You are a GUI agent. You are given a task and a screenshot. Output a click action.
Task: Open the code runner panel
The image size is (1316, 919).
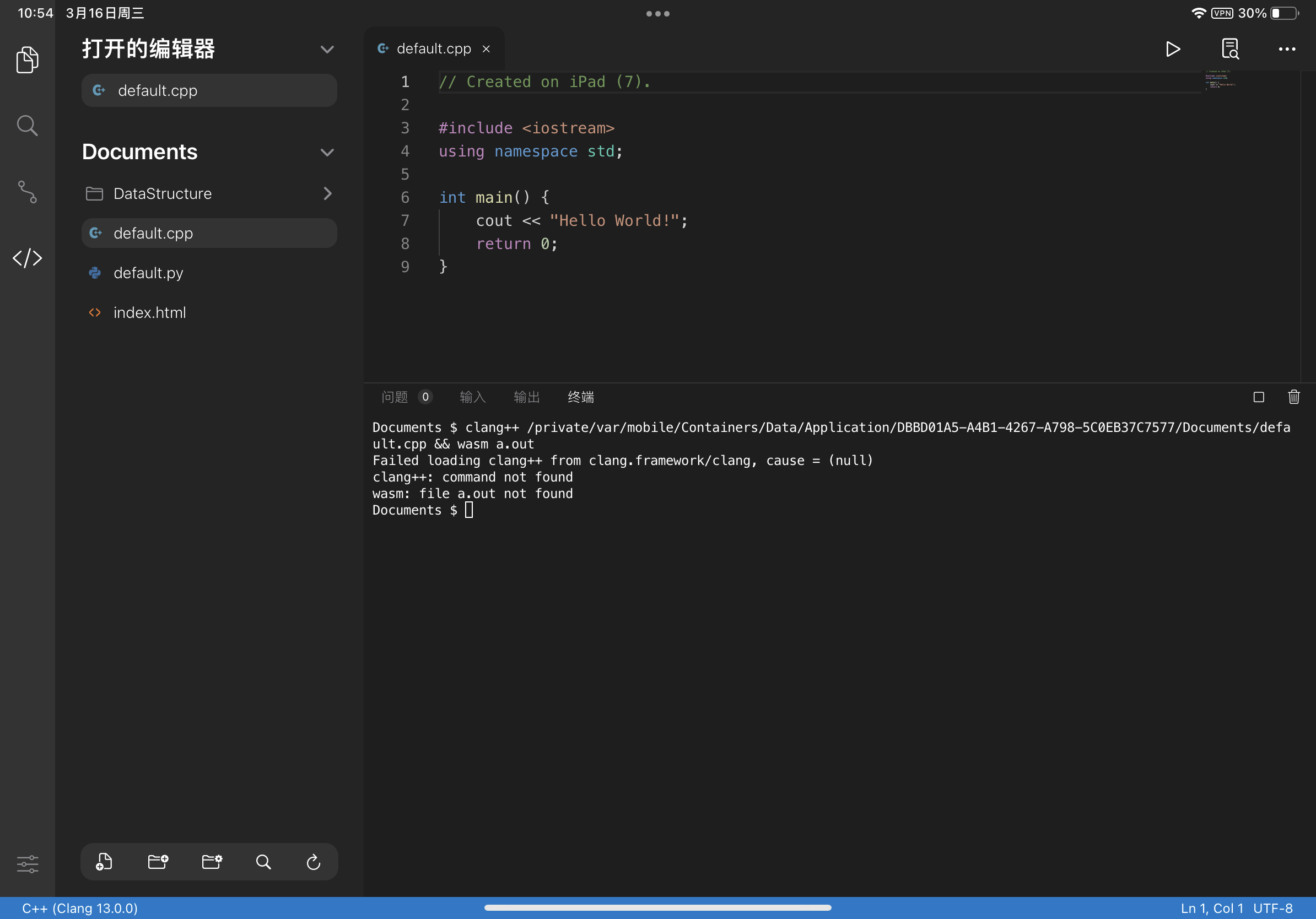[27, 258]
